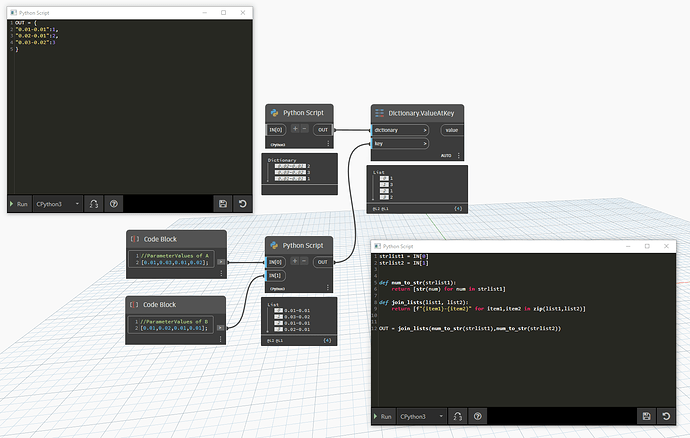Click Dictionary.ValueAtKey node title
Image resolution: width=690 pixels, height=438 pixels.
tap(421, 113)
